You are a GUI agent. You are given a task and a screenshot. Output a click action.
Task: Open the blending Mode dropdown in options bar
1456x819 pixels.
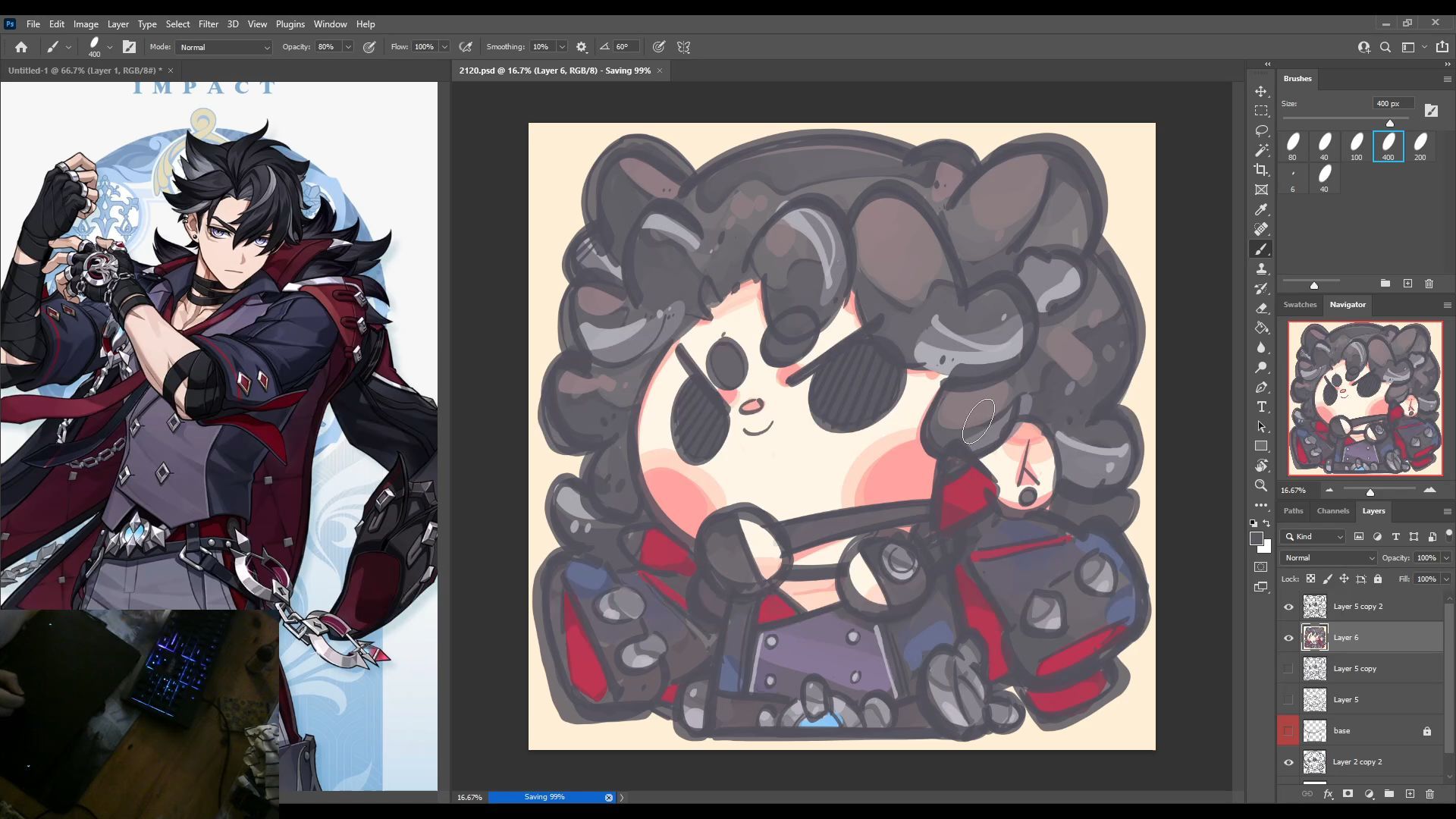[x=224, y=47]
